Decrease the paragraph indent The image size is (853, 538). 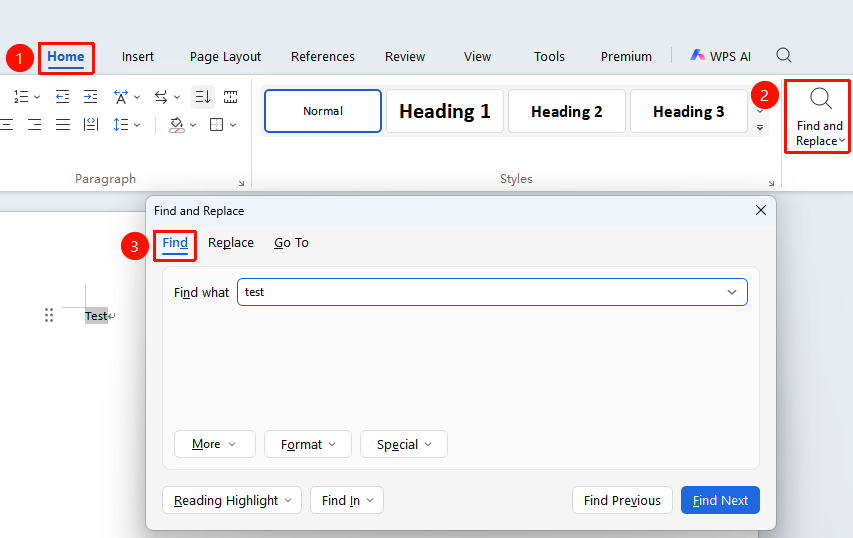(63, 97)
